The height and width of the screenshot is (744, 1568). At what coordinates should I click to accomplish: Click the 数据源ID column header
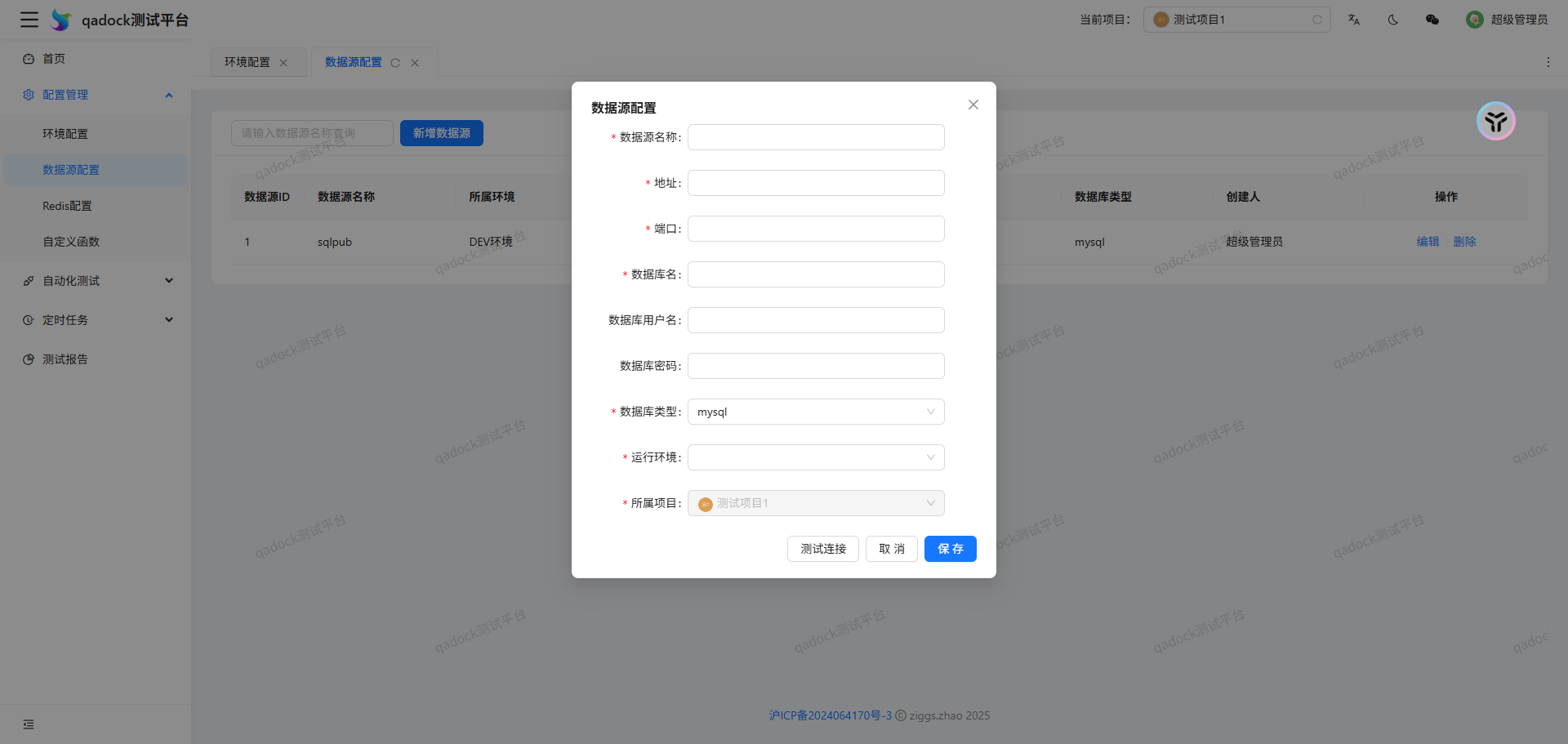click(x=267, y=197)
